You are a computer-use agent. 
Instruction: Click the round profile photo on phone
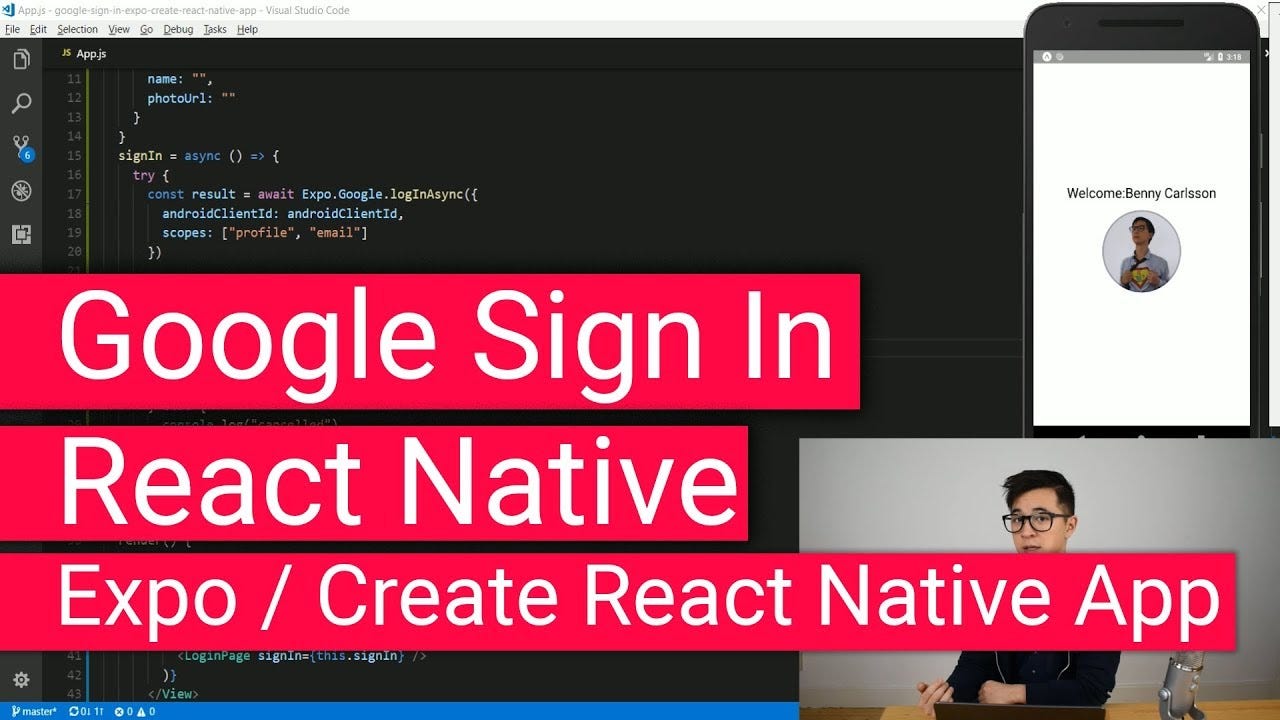click(1141, 251)
